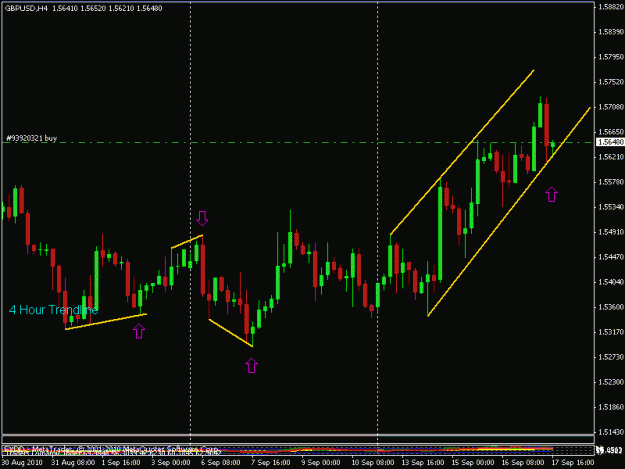Click the 1.55340 price axis label

[x=611, y=207]
